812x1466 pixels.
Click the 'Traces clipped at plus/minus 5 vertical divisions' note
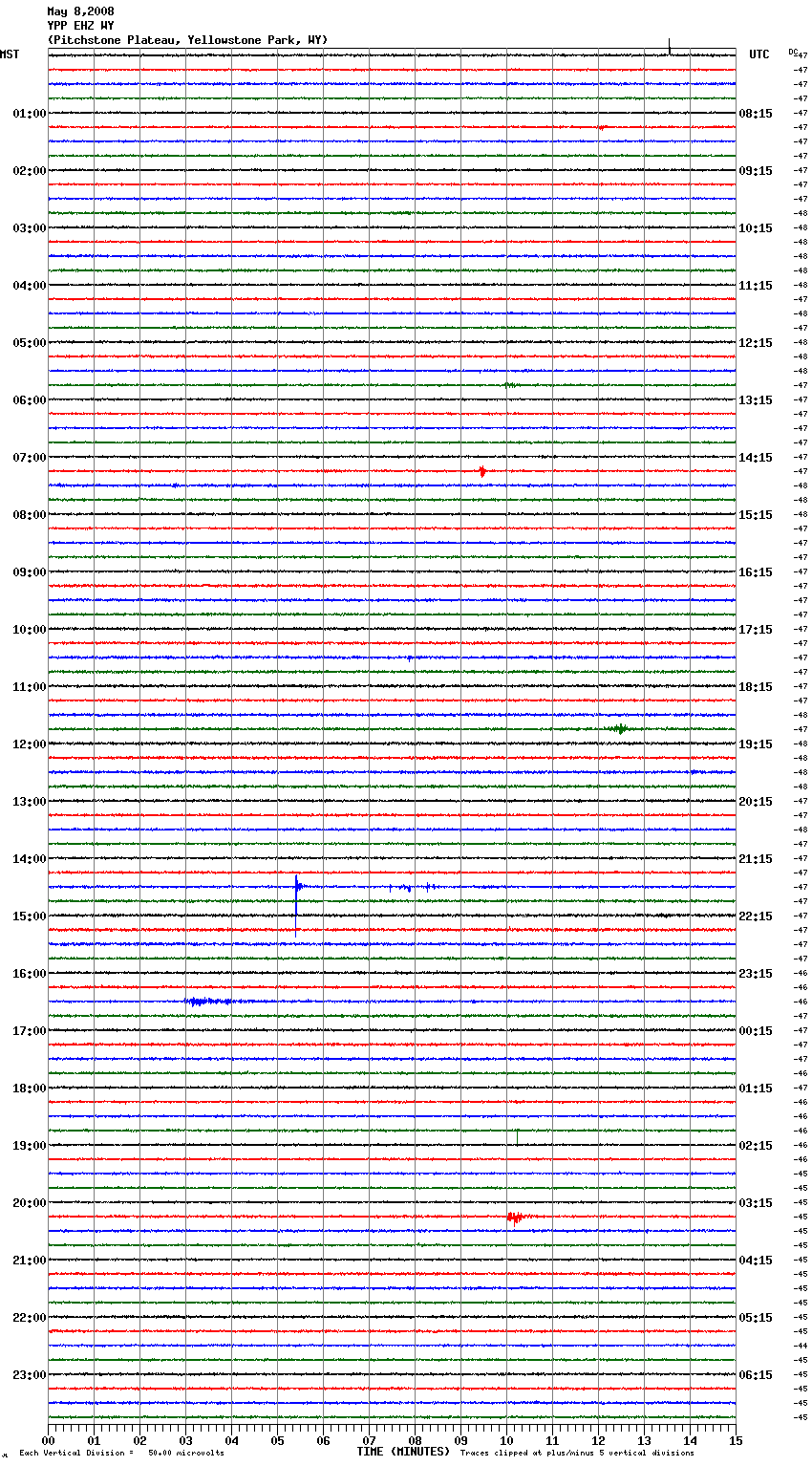pyautogui.click(x=577, y=1453)
